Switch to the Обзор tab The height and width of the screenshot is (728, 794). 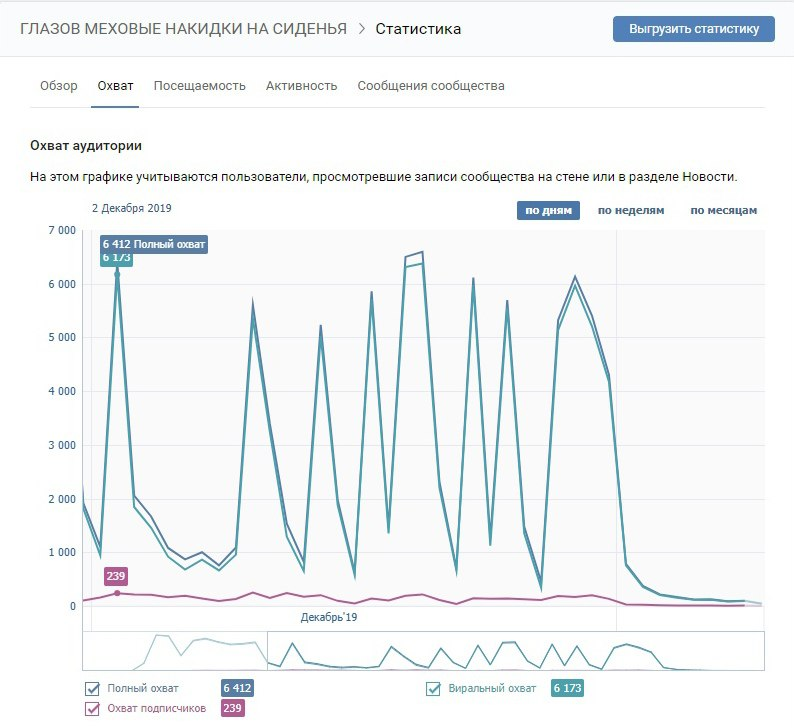coord(58,86)
